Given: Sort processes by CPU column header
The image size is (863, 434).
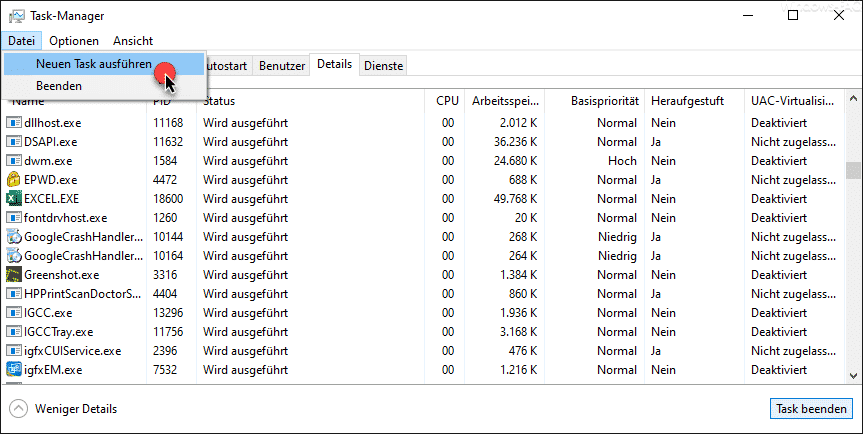Looking at the screenshot, I should click(447, 101).
